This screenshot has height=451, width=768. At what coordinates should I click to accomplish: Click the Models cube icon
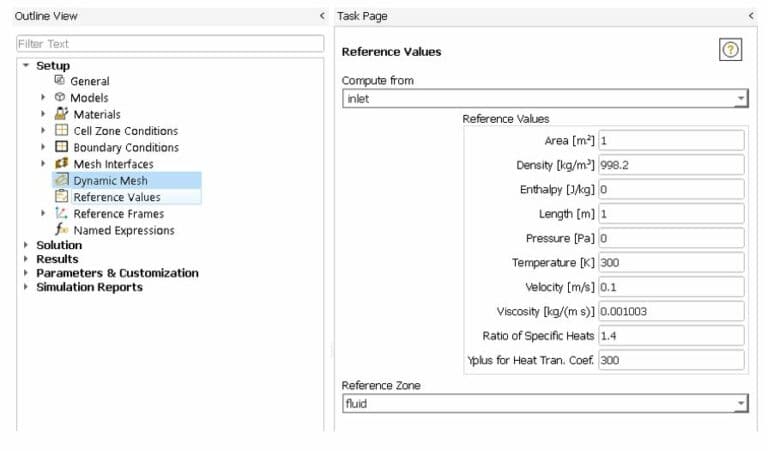(x=60, y=98)
